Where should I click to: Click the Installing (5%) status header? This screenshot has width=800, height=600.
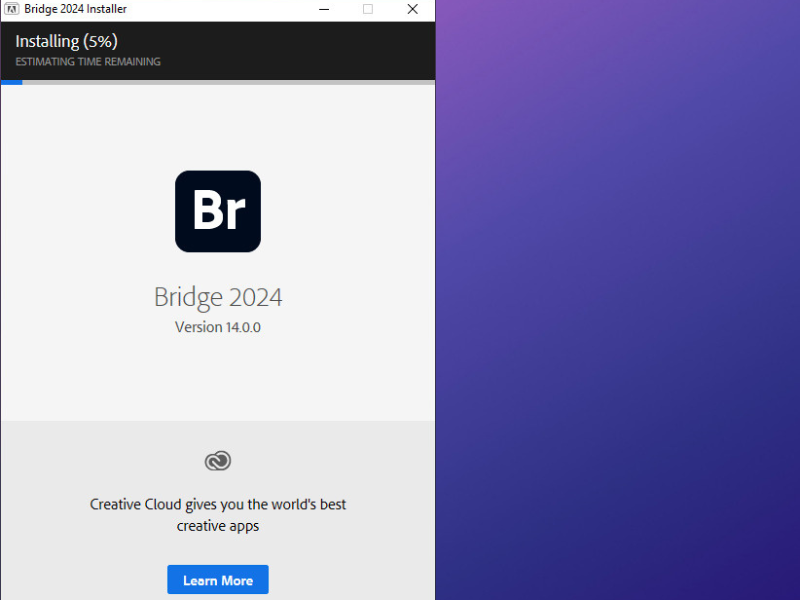(66, 41)
